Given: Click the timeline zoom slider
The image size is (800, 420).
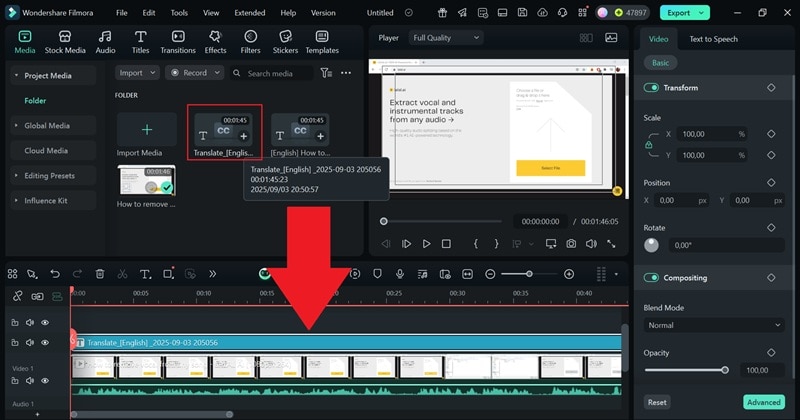Looking at the screenshot, I should (529, 274).
